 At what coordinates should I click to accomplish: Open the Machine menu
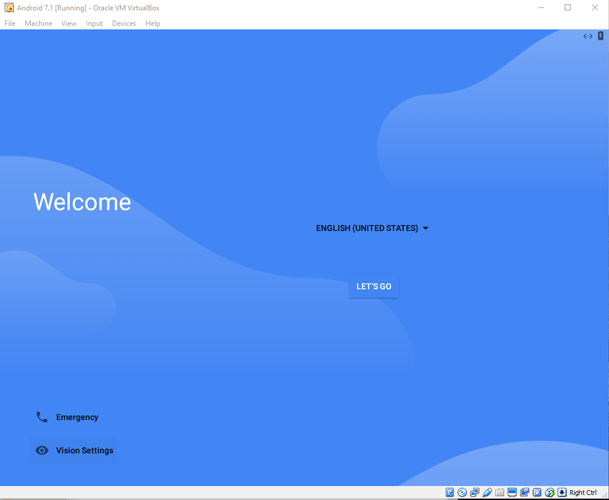click(38, 23)
